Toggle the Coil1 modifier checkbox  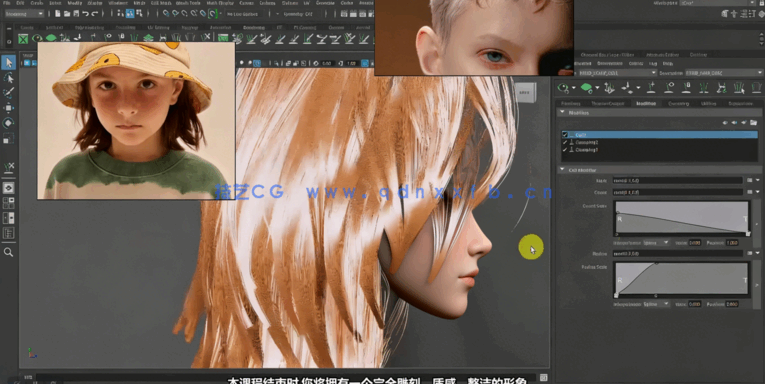pos(565,135)
